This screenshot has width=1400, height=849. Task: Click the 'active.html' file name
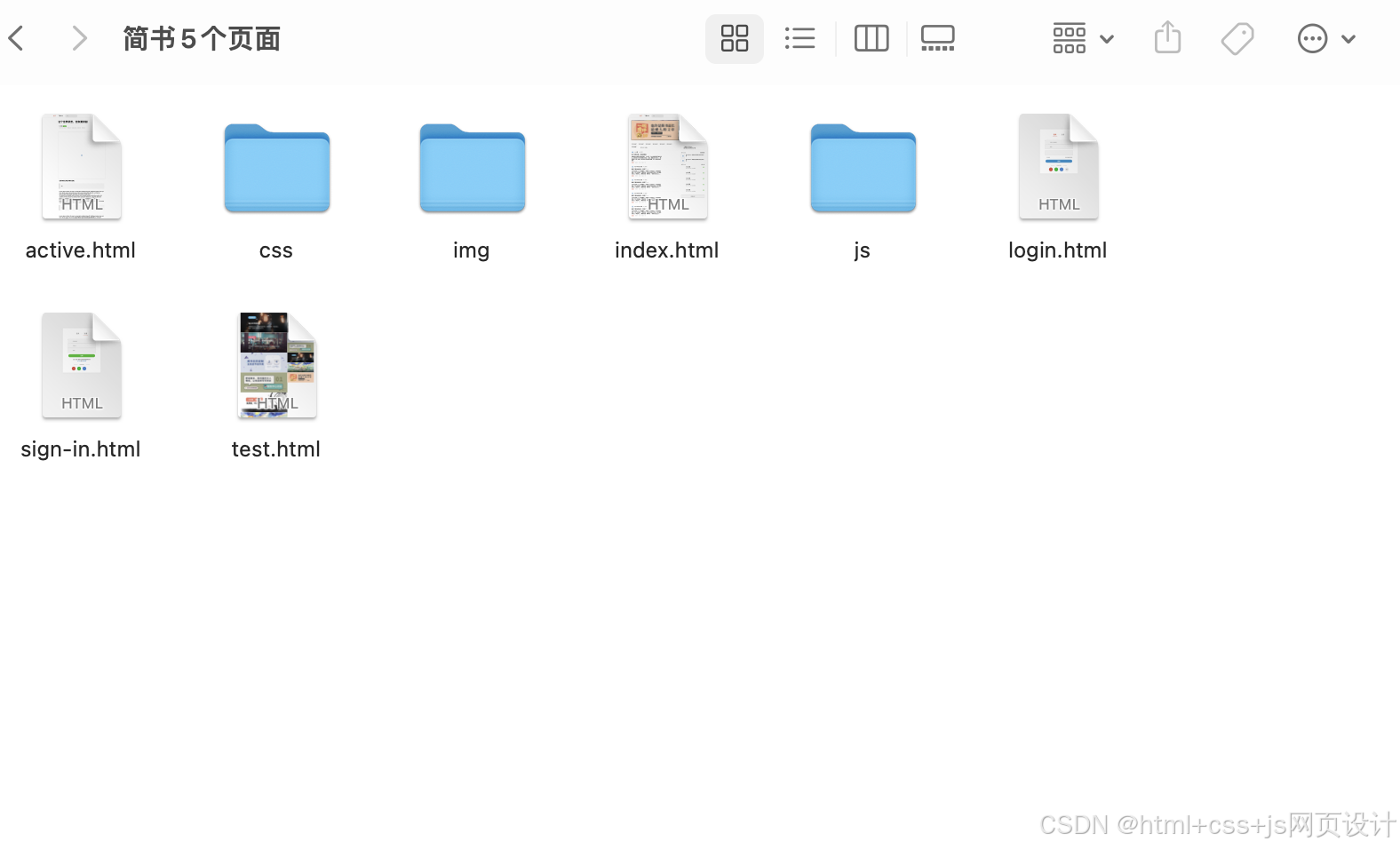(x=81, y=250)
